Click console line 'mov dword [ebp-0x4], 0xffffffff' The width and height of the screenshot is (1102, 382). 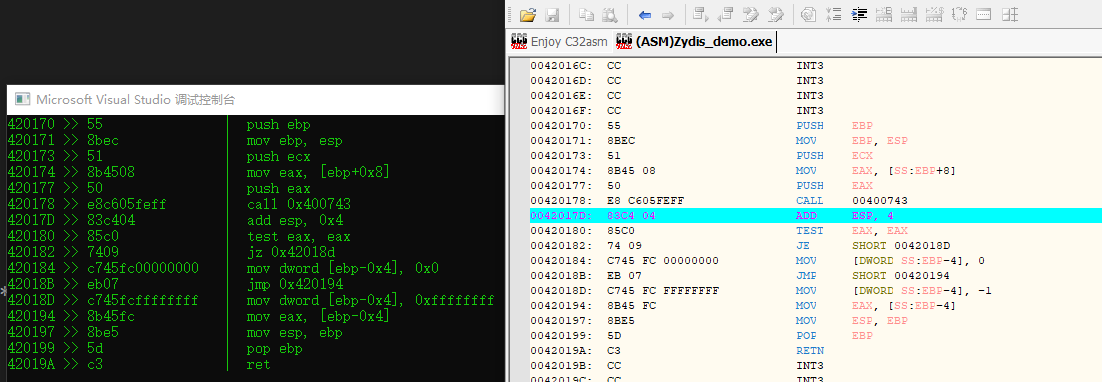[x=370, y=301]
